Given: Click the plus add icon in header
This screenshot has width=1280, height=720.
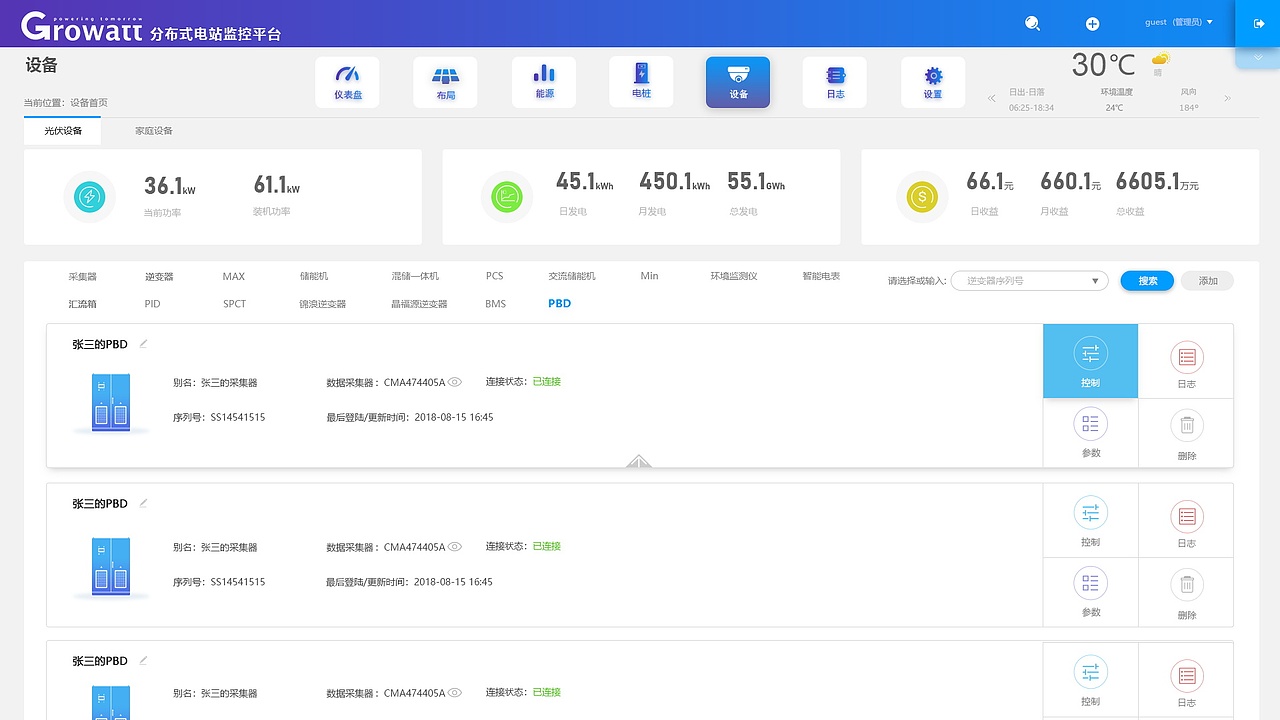Looking at the screenshot, I should click(x=1092, y=24).
